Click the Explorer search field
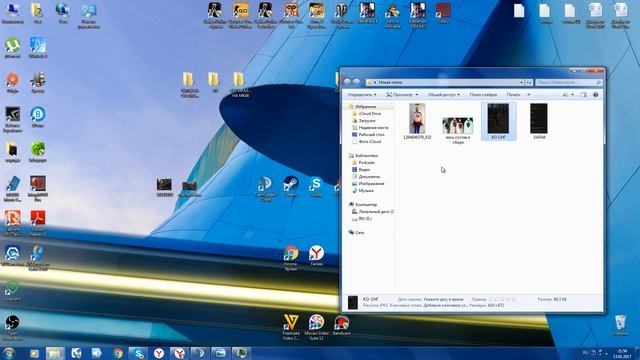The width and height of the screenshot is (640, 360). click(569, 82)
